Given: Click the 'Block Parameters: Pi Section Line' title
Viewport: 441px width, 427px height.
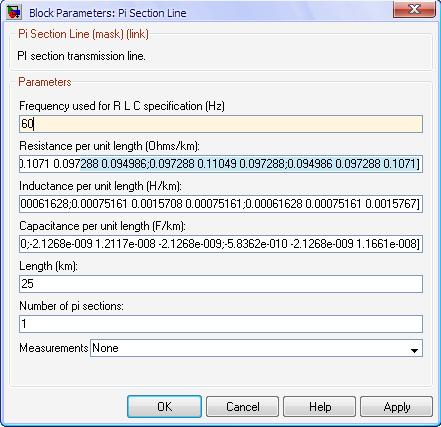Looking at the screenshot, I should [x=108, y=13].
